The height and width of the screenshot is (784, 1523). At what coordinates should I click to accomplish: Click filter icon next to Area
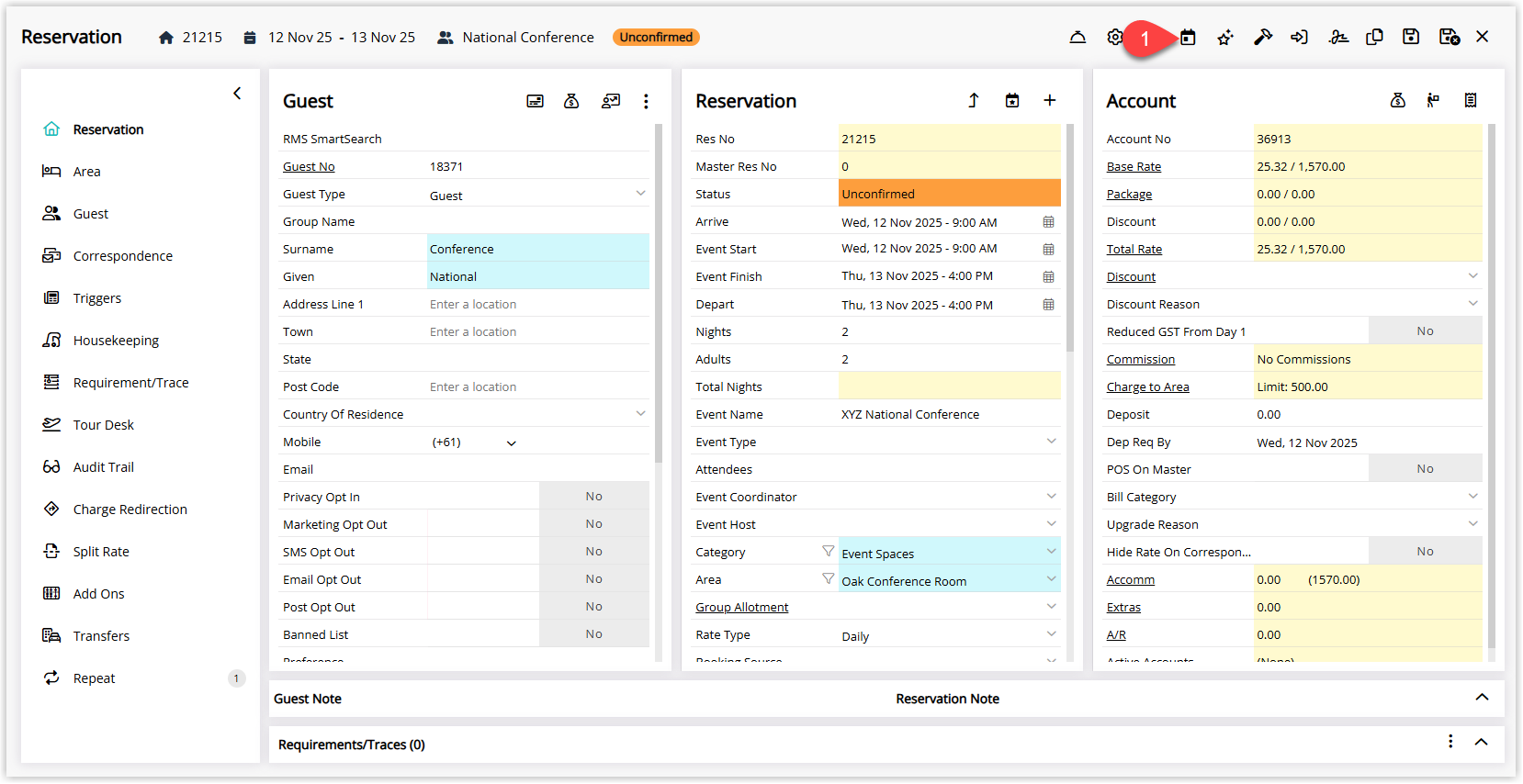(829, 578)
